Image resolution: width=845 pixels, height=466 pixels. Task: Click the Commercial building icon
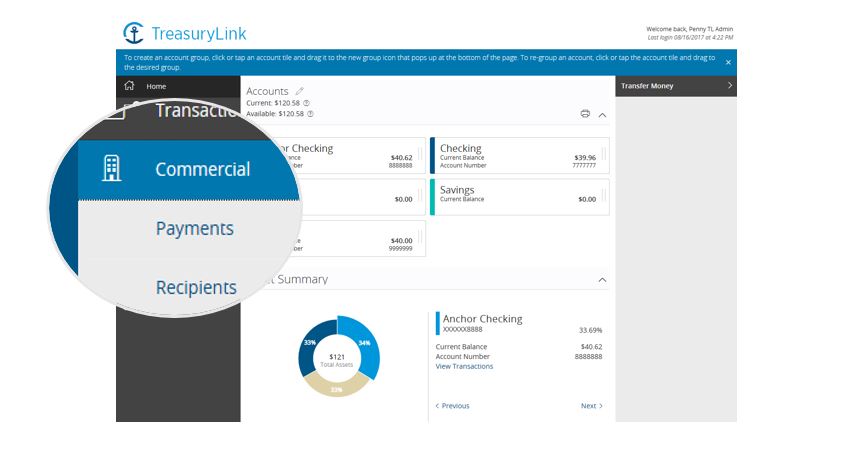point(112,168)
